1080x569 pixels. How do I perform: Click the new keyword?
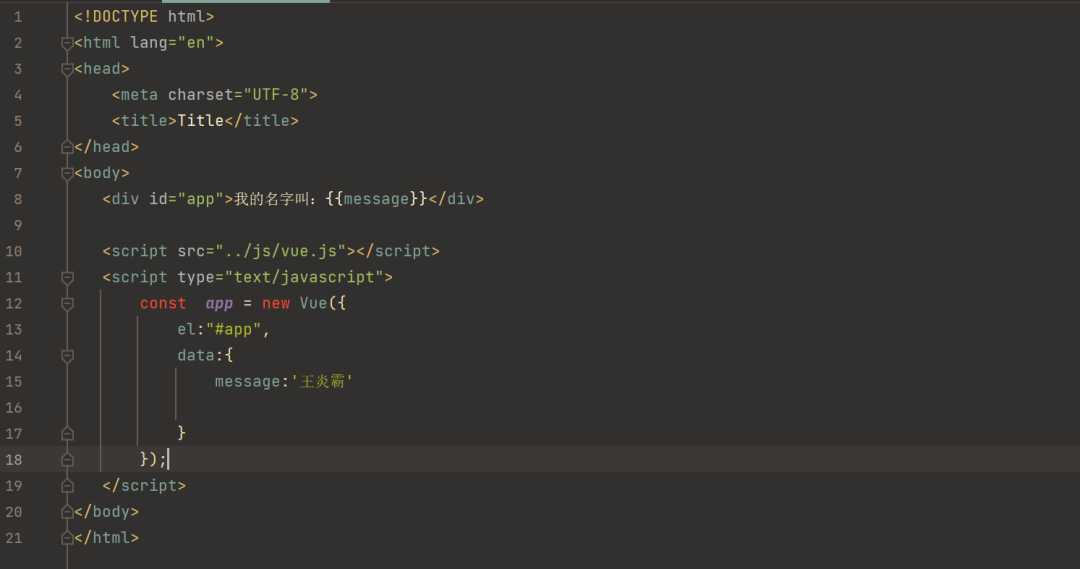click(x=276, y=303)
